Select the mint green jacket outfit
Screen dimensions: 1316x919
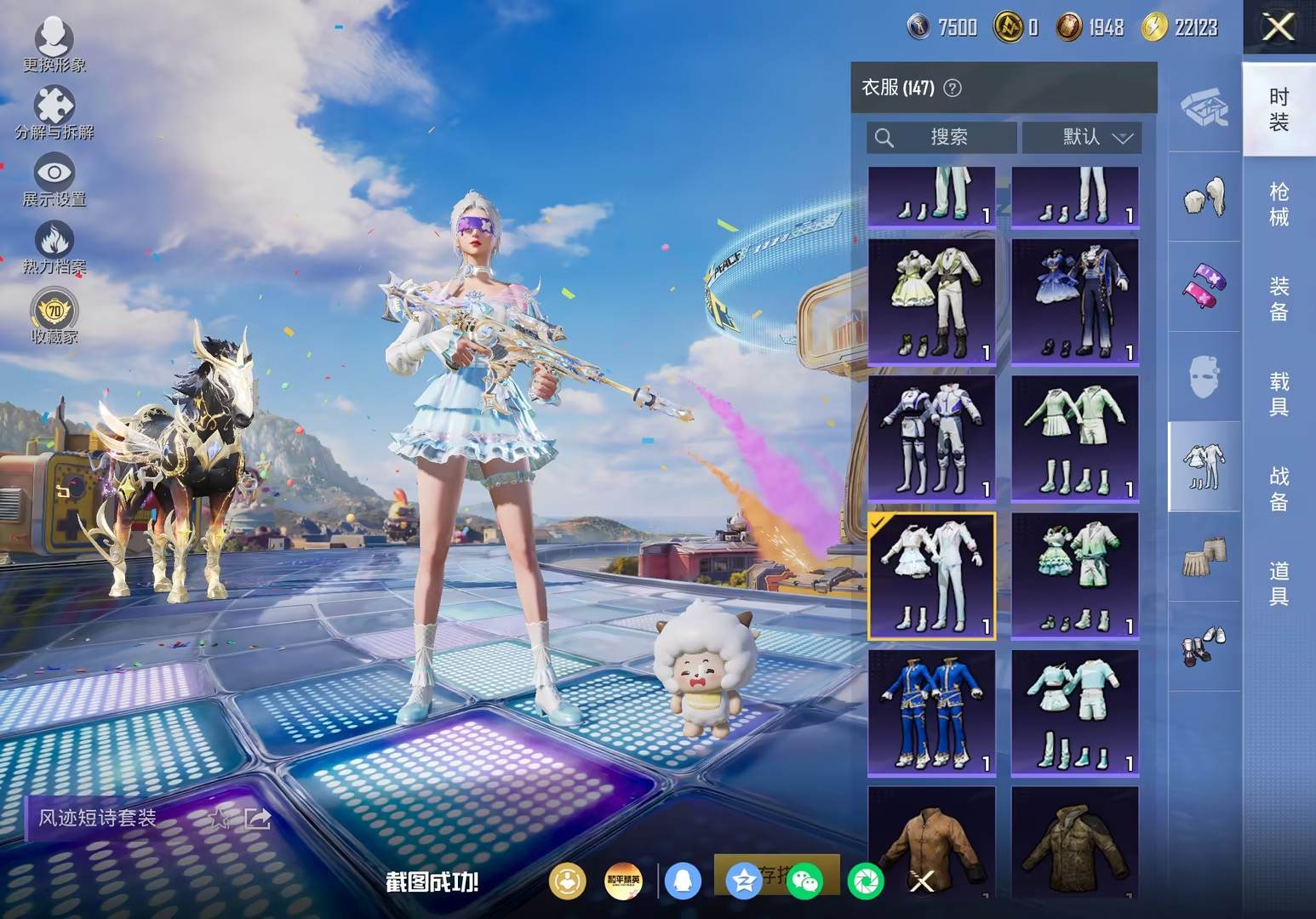[x=1075, y=438]
